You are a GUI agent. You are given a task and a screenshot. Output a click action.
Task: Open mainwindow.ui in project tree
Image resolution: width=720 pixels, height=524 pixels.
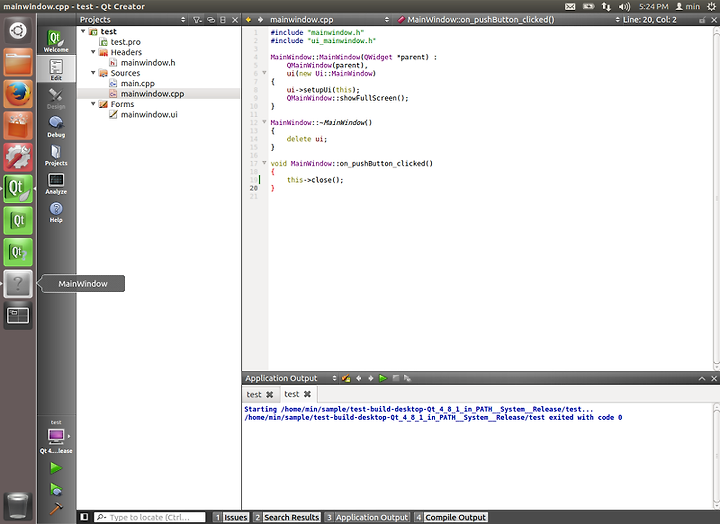click(x=149, y=114)
